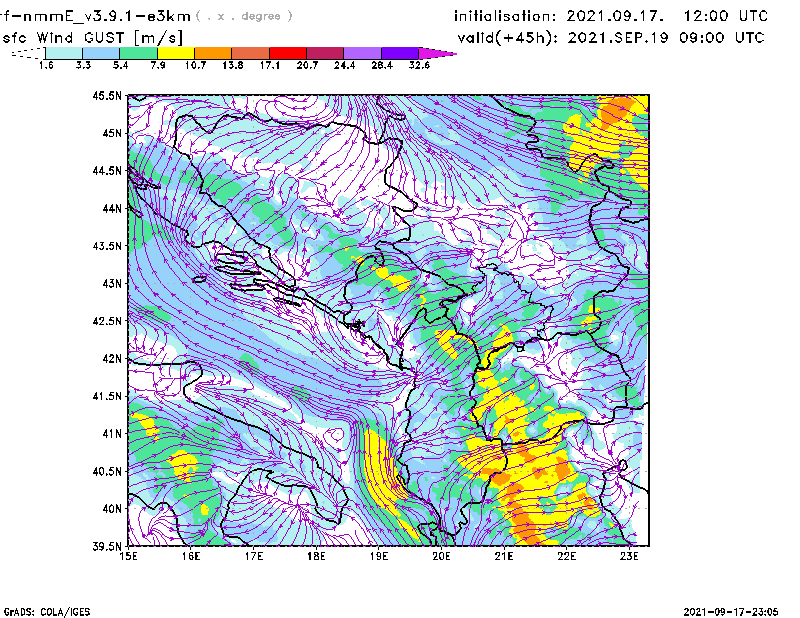Click the red 17.1–20.7 legend swatch
The image size is (800, 618).
click(288, 53)
